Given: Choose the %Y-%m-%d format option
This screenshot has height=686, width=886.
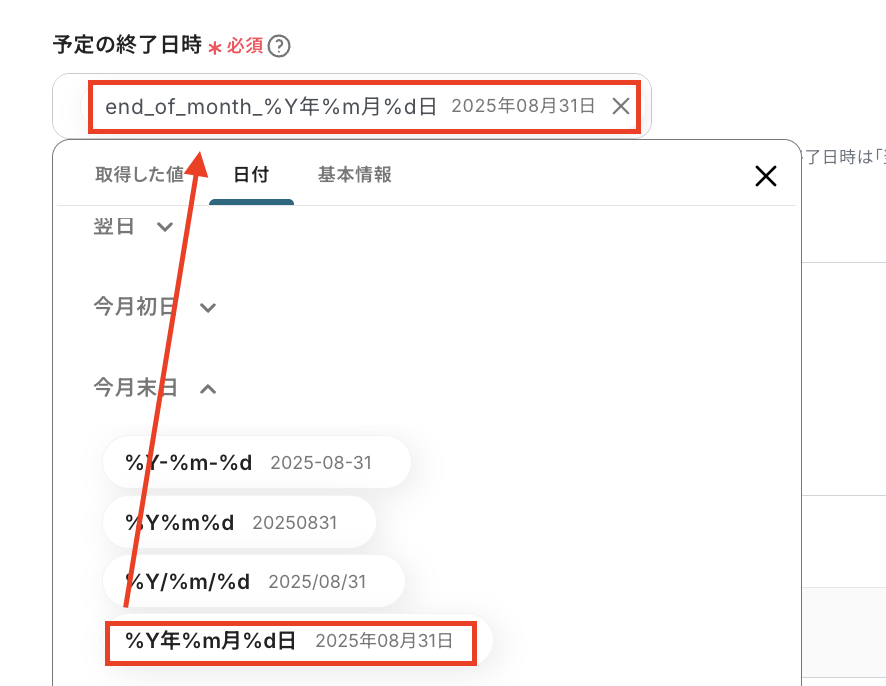Looking at the screenshot, I should (x=257, y=462).
